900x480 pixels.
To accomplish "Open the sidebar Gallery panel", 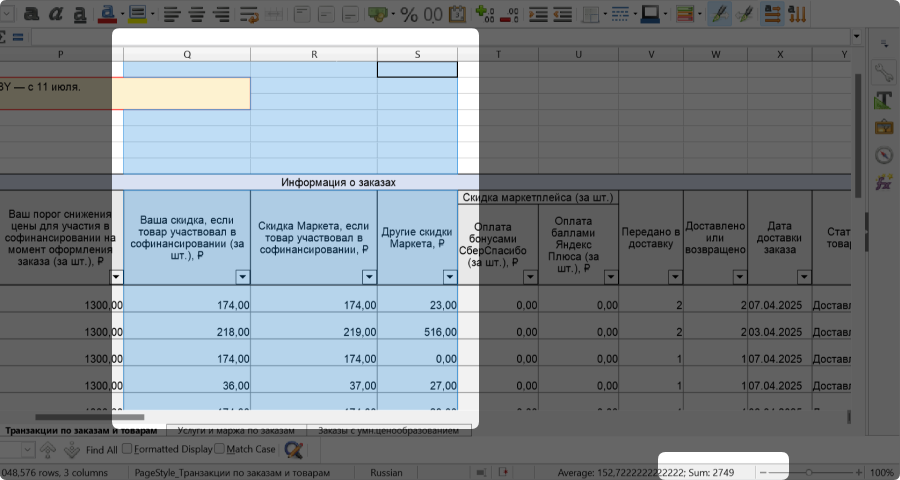I will click(883, 127).
